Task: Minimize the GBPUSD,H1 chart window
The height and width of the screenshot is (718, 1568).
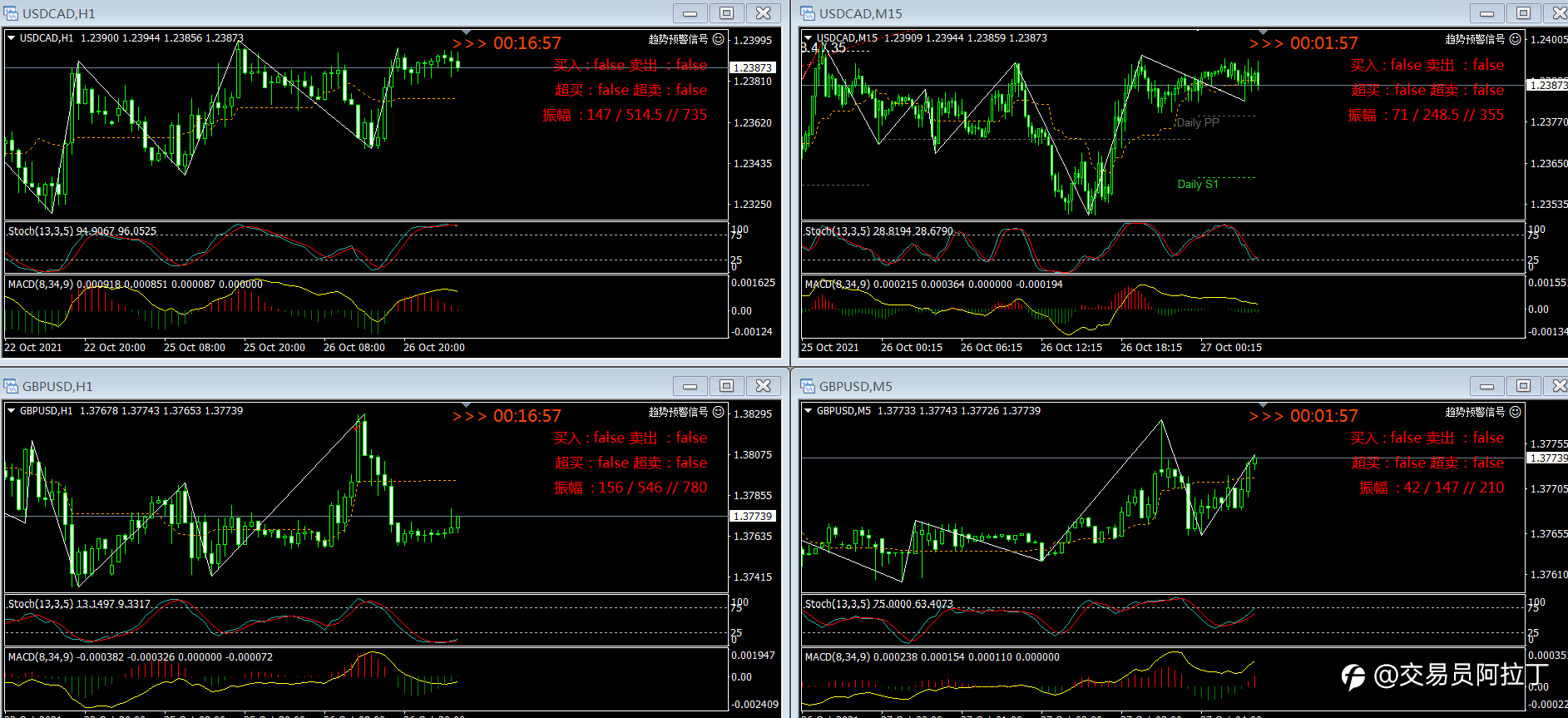Action: [690, 386]
